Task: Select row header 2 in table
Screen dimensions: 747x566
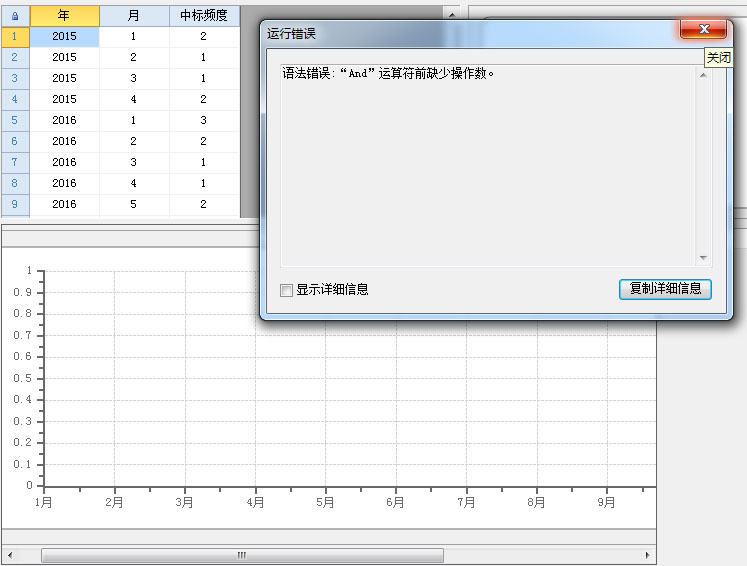Action: (x=15, y=58)
